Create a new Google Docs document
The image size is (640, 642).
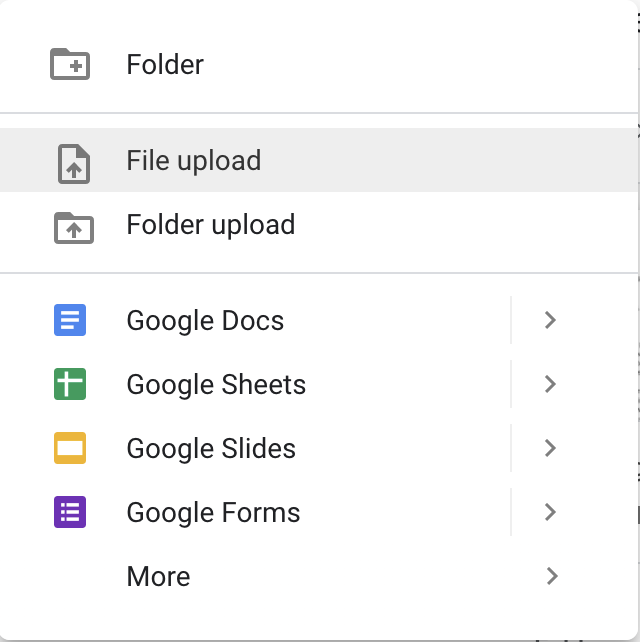pyautogui.click(x=255, y=320)
